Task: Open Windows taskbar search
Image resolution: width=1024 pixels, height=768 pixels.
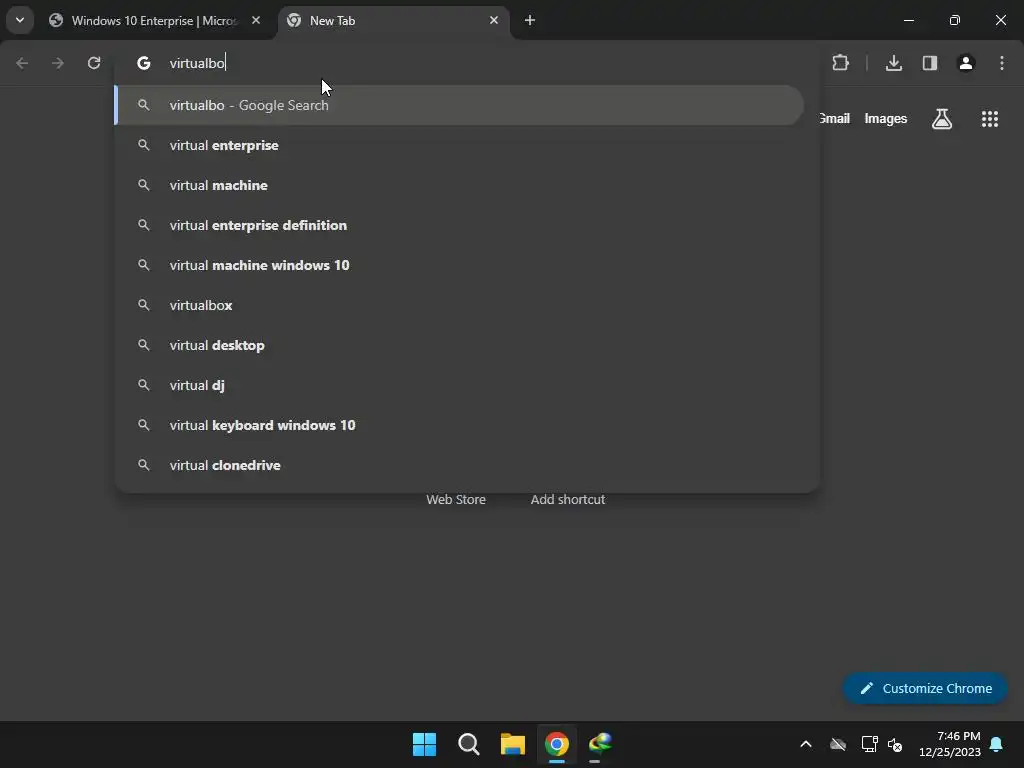Action: (469, 744)
